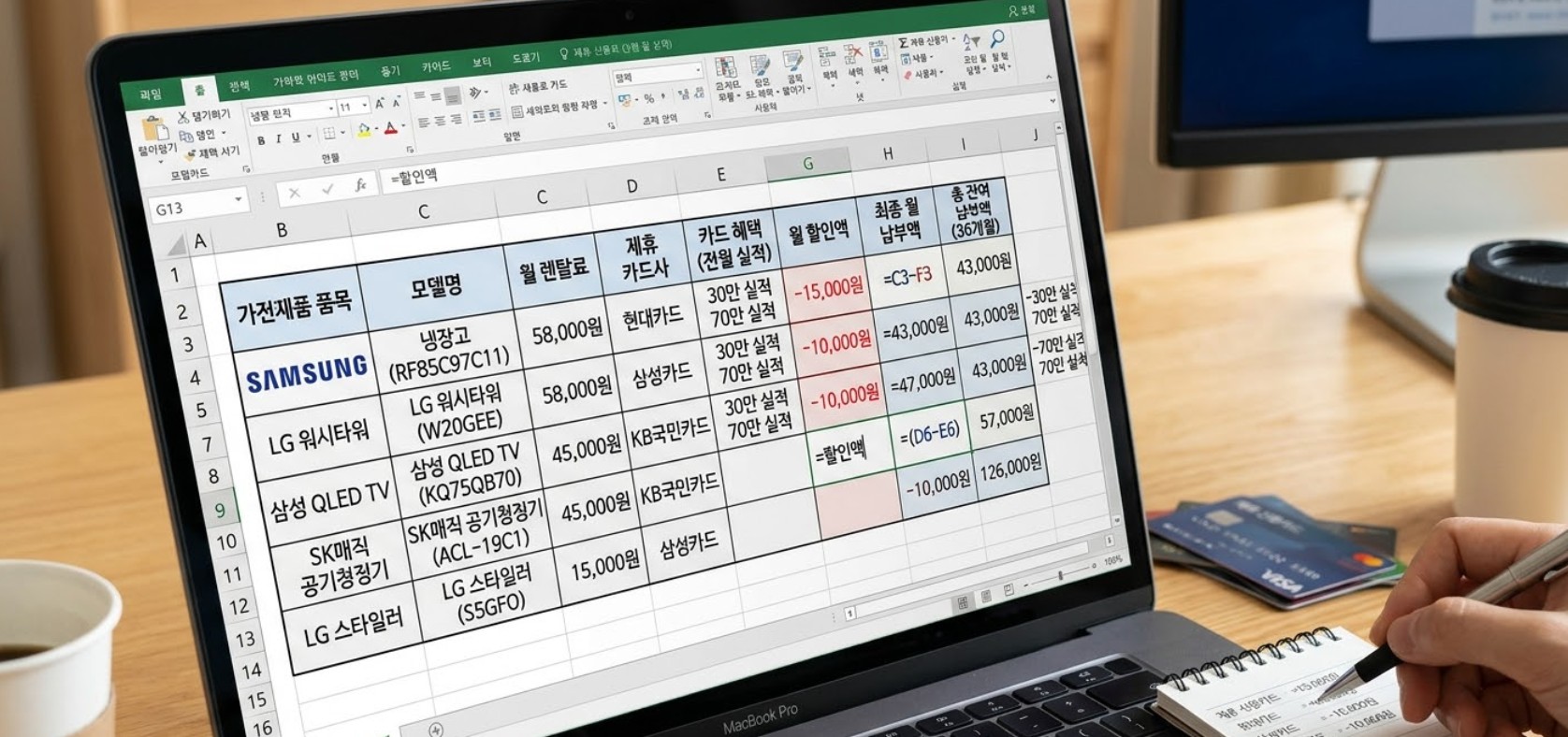Decrease font size with smaller A
The image size is (1568, 737).
pyautogui.click(x=397, y=103)
